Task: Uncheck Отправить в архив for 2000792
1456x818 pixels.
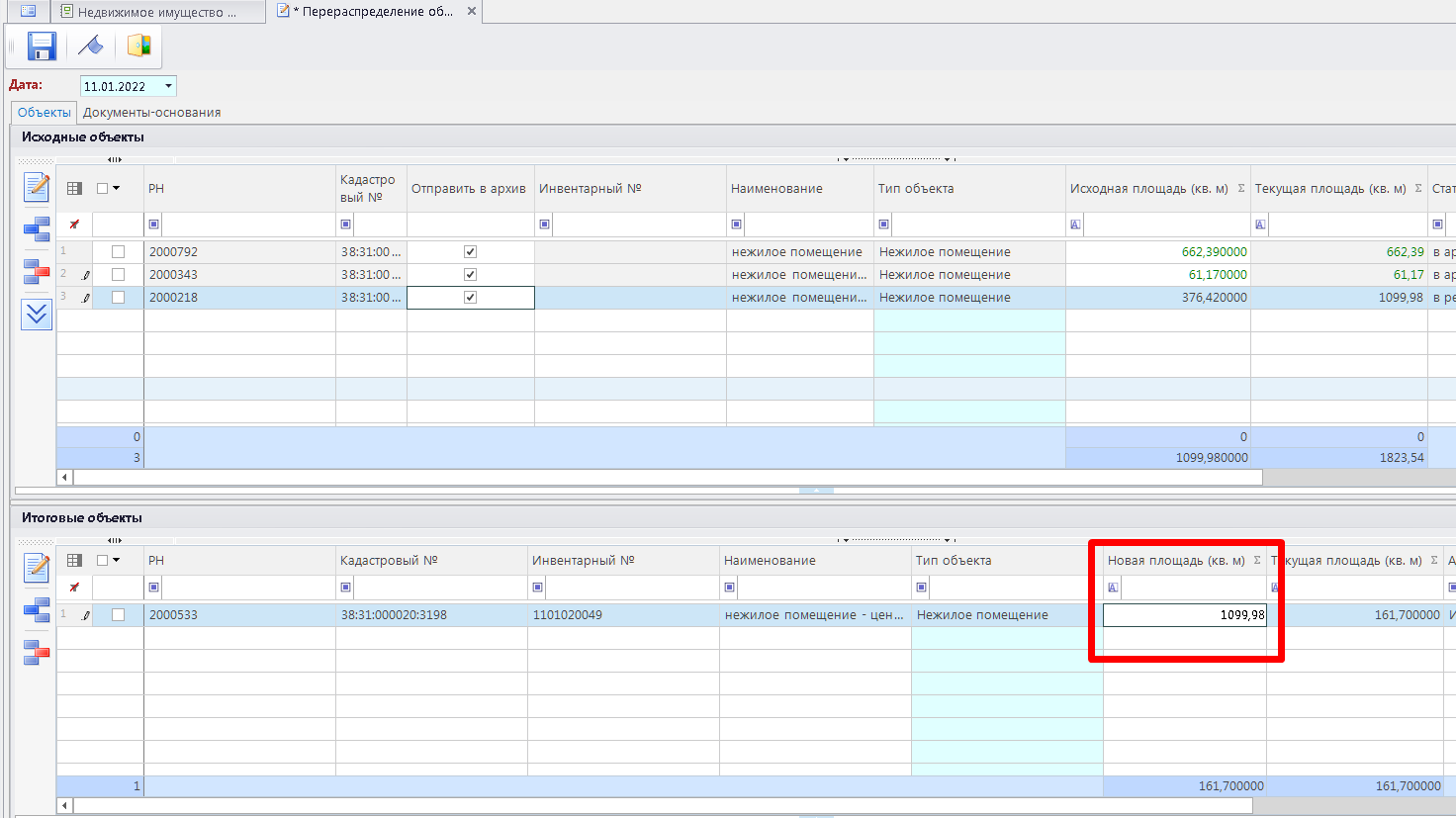Action: point(470,251)
